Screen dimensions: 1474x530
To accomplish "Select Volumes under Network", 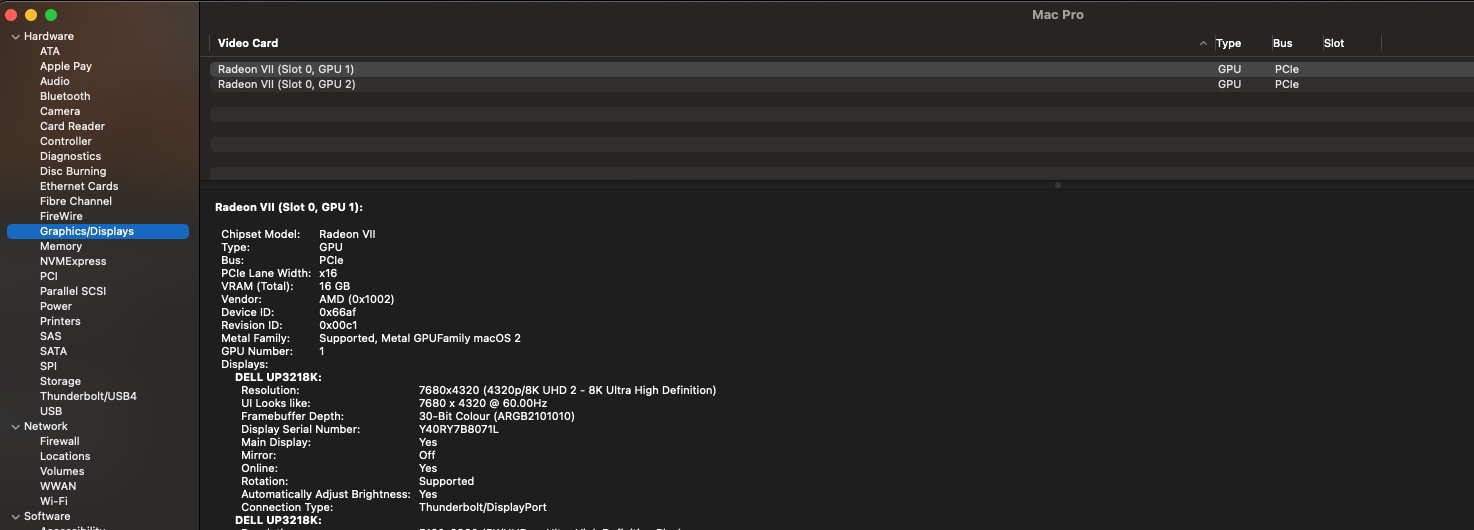I will [62, 471].
